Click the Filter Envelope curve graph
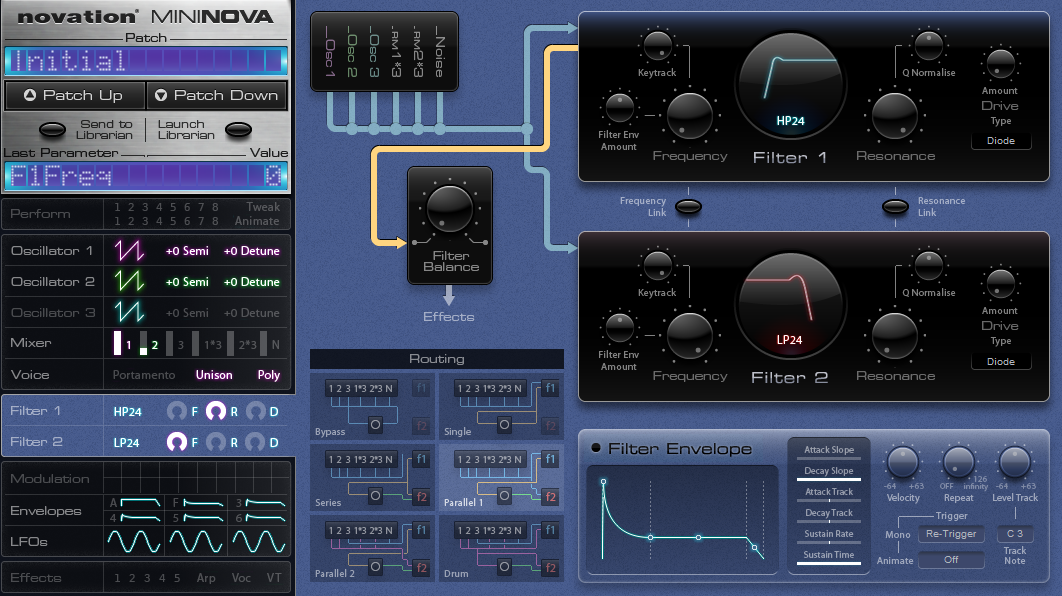This screenshot has height=596, width=1062. coord(682,519)
